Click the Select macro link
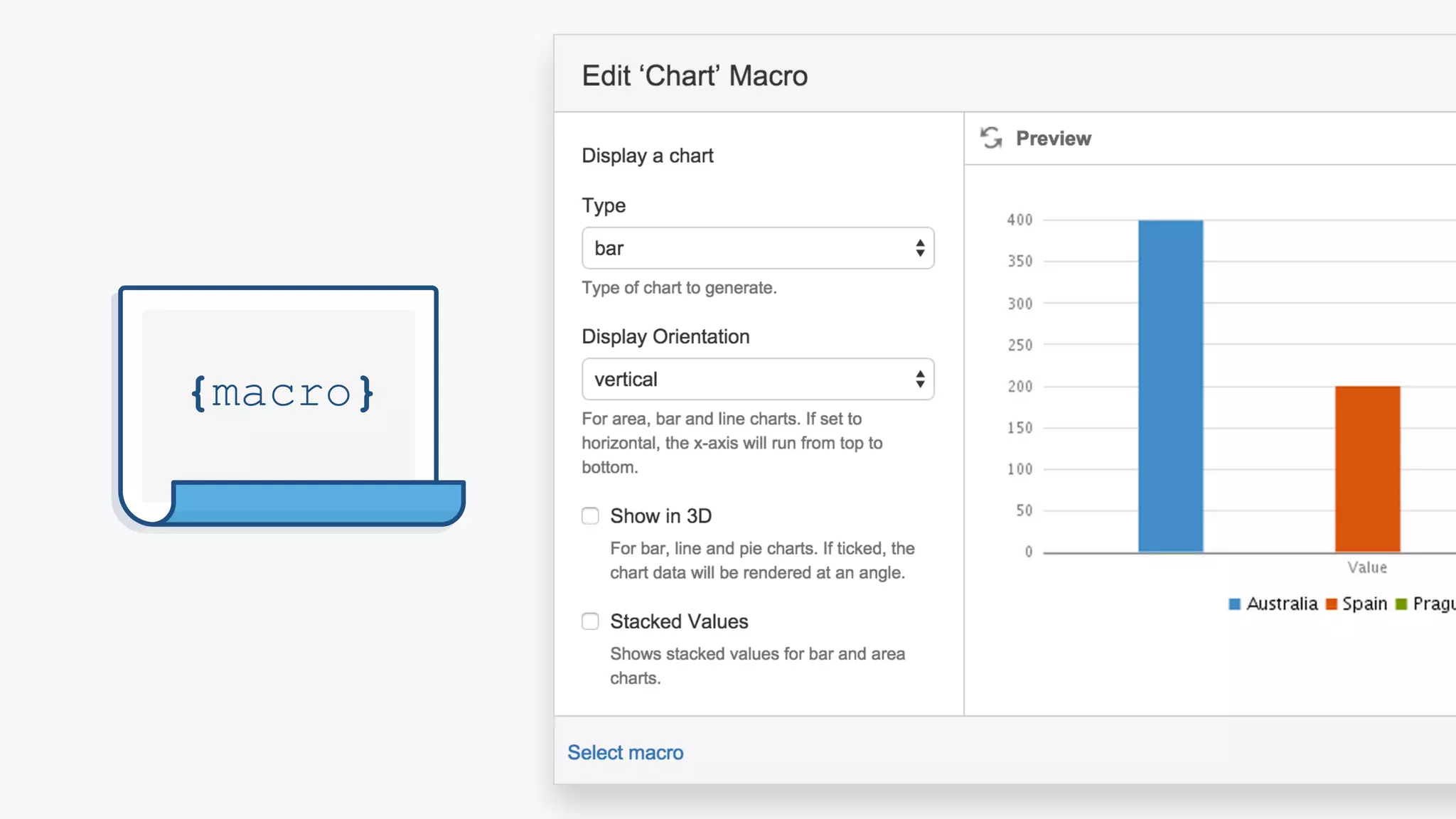Screen dimensions: 1456x819 coord(625,752)
